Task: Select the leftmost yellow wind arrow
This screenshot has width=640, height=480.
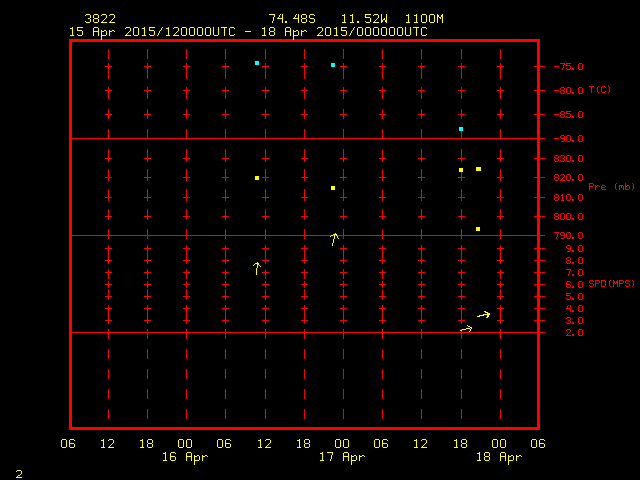Action: [257, 267]
